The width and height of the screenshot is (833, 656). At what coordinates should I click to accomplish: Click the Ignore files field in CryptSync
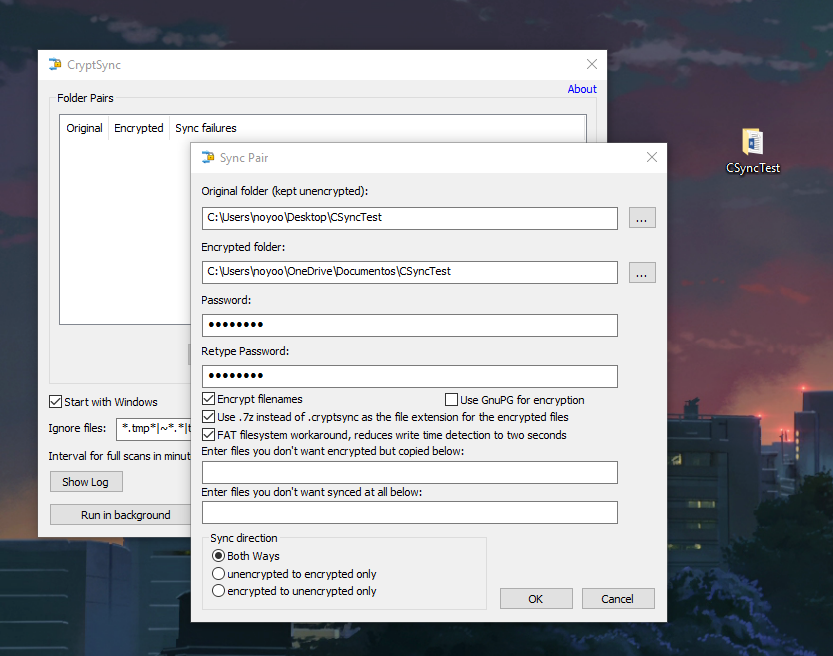[153, 428]
